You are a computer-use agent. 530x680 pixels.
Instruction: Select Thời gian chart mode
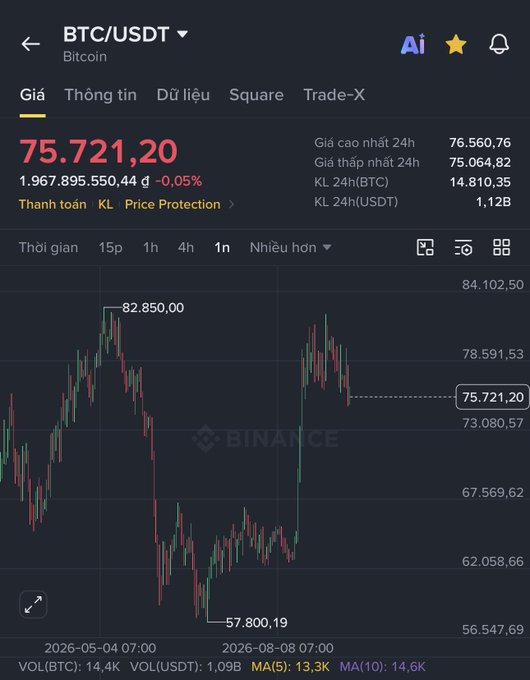coord(49,247)
